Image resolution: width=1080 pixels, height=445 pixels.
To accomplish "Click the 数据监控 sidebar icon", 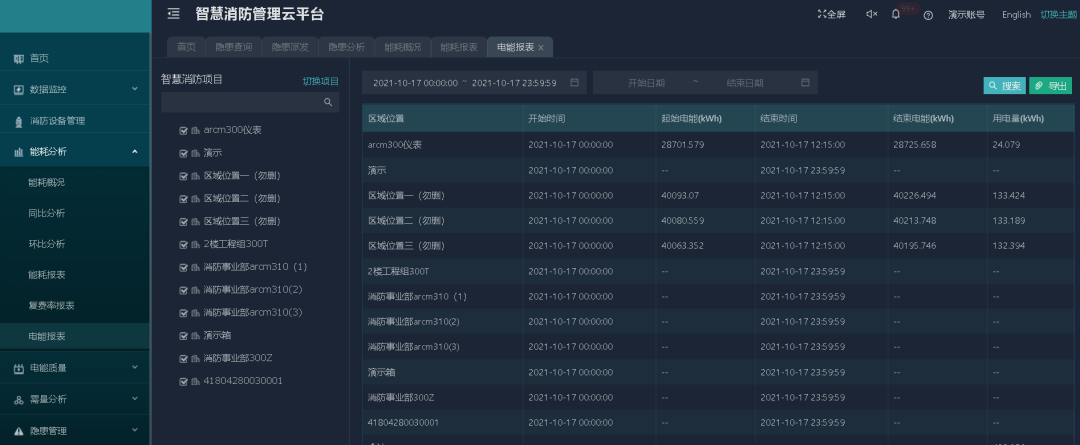I will tap(19, 90).
